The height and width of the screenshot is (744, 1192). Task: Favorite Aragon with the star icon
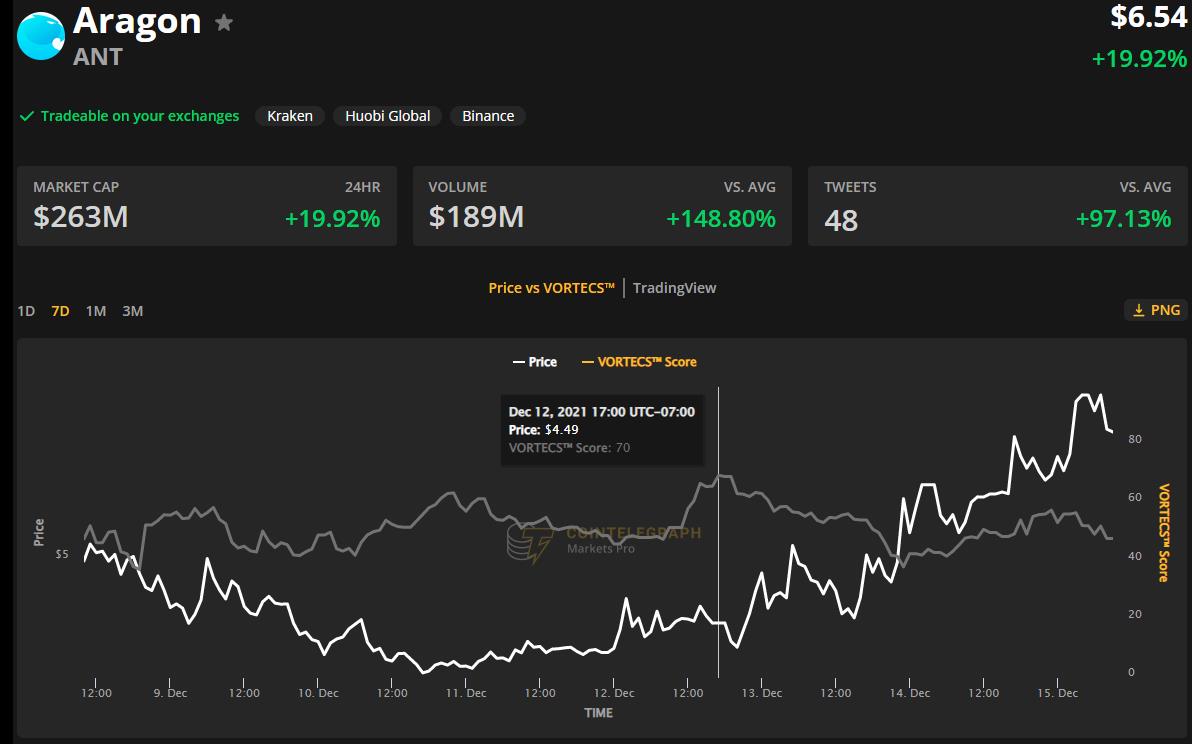[224, 23]
